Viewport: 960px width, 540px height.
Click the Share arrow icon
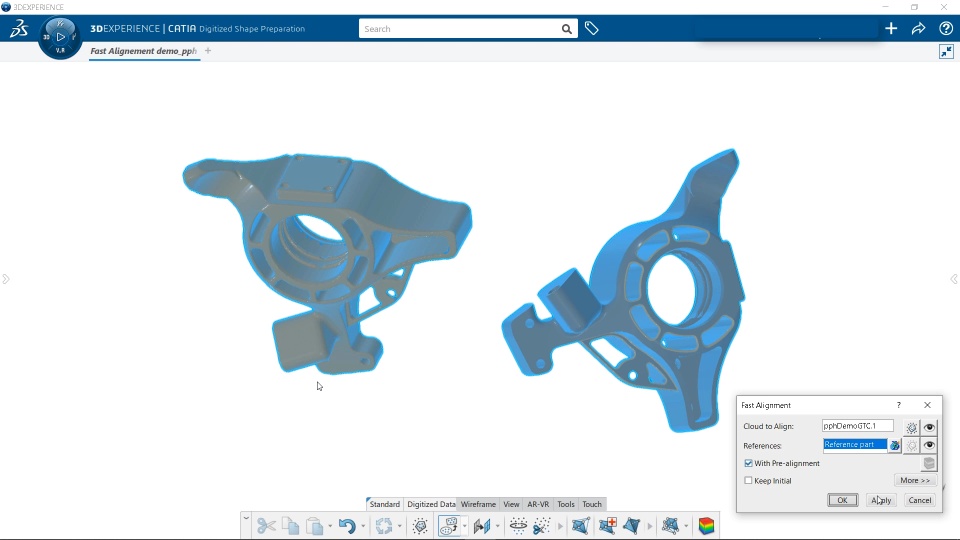pyautogui.click(x=918, y=28)
